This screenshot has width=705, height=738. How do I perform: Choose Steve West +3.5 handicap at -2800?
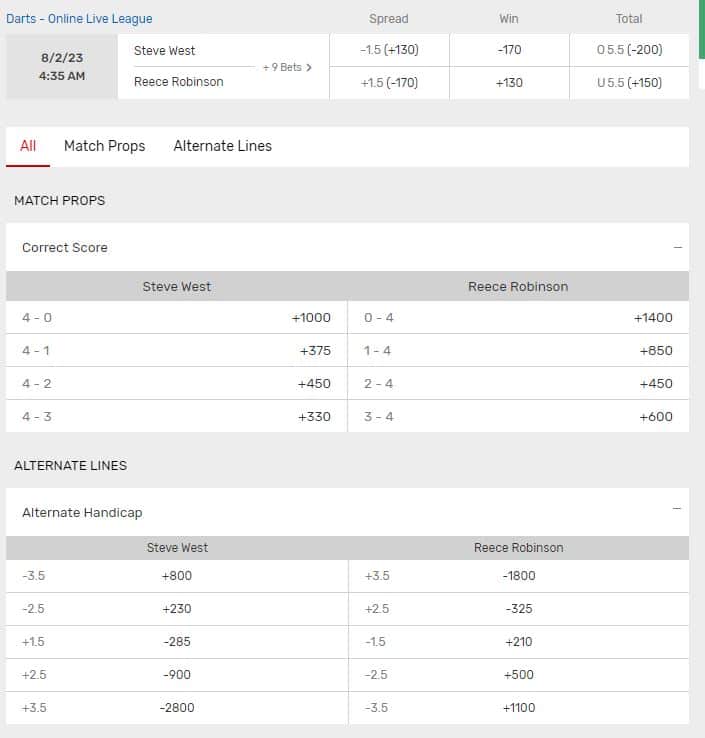click(x=176, y=708)
